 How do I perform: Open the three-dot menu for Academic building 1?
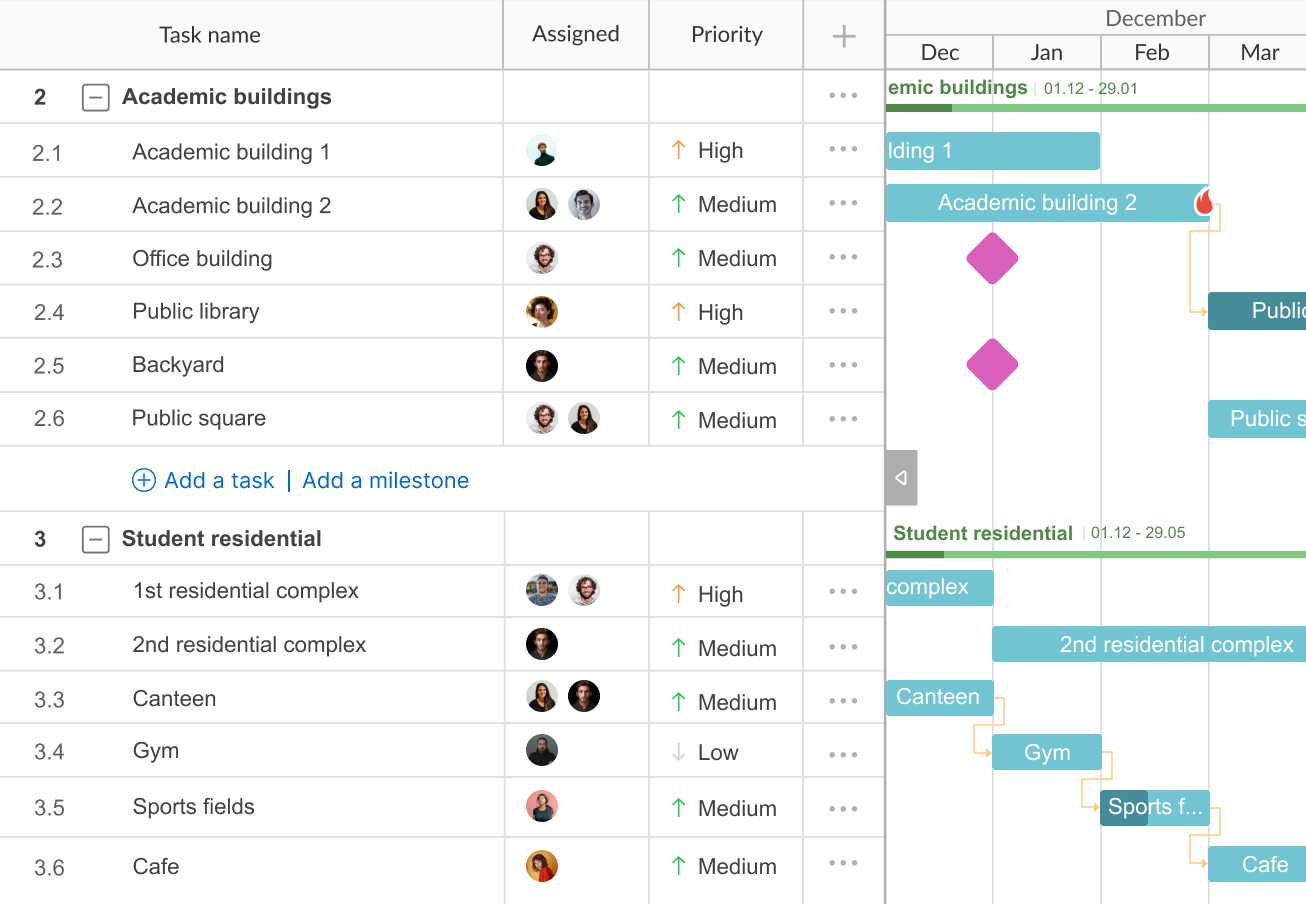click(843, 150)
